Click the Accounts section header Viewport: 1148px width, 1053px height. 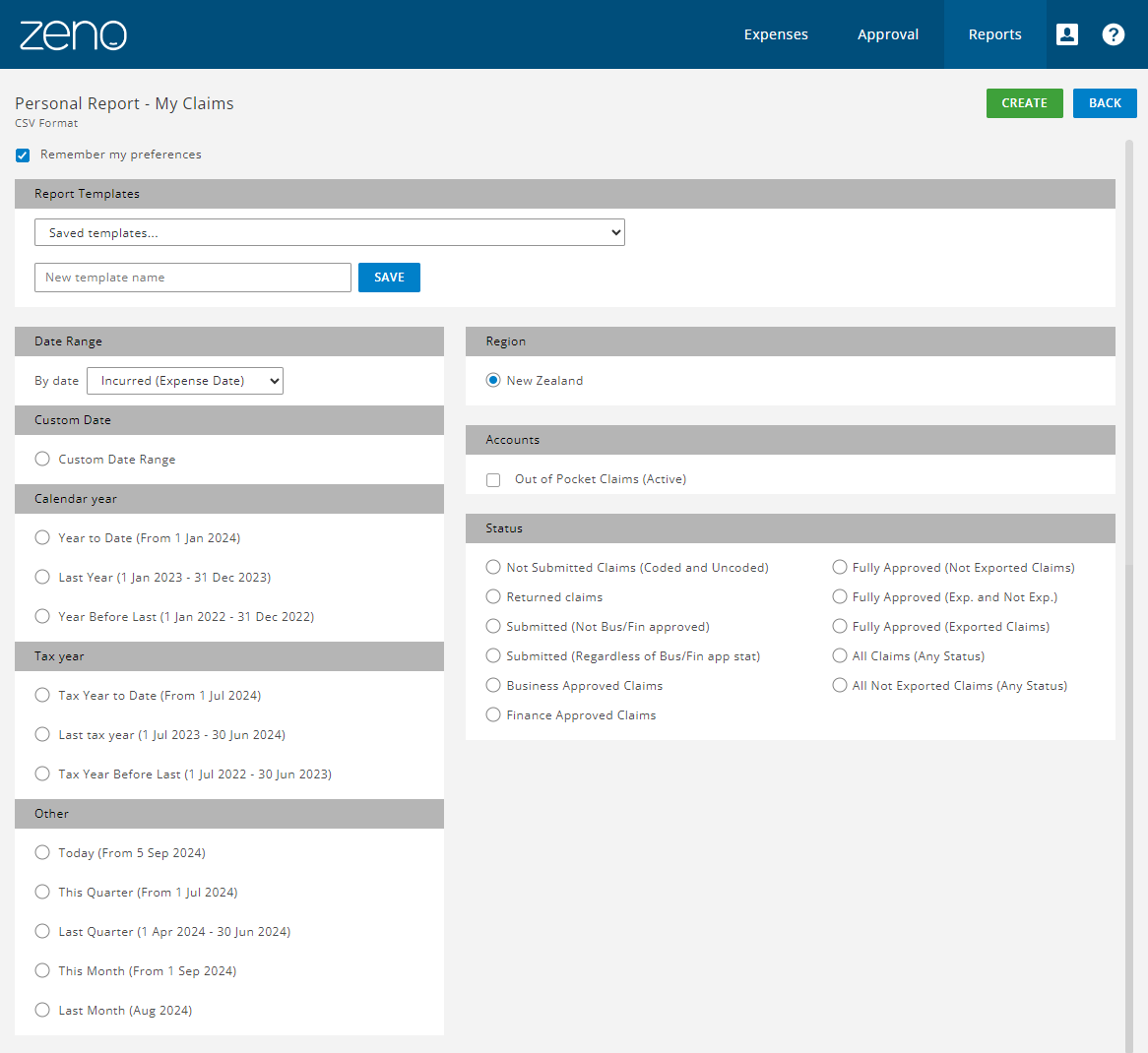click(791, 440)
